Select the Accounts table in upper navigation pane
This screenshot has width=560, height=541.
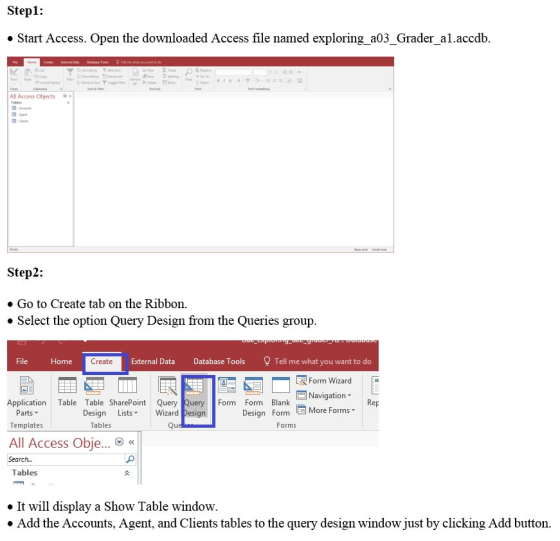click(22, 108)
